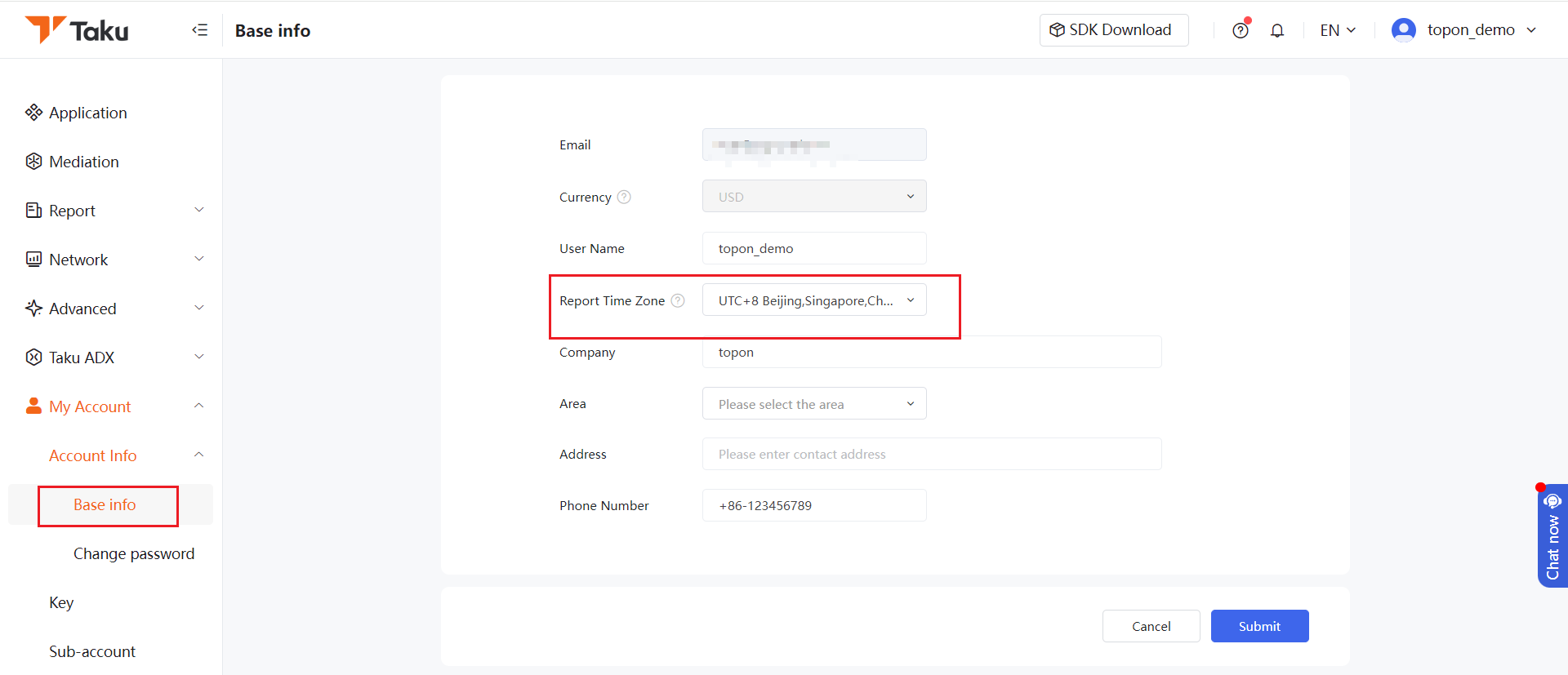Cancel the base info changes
1568x675 pixels.
point(1151,626)
